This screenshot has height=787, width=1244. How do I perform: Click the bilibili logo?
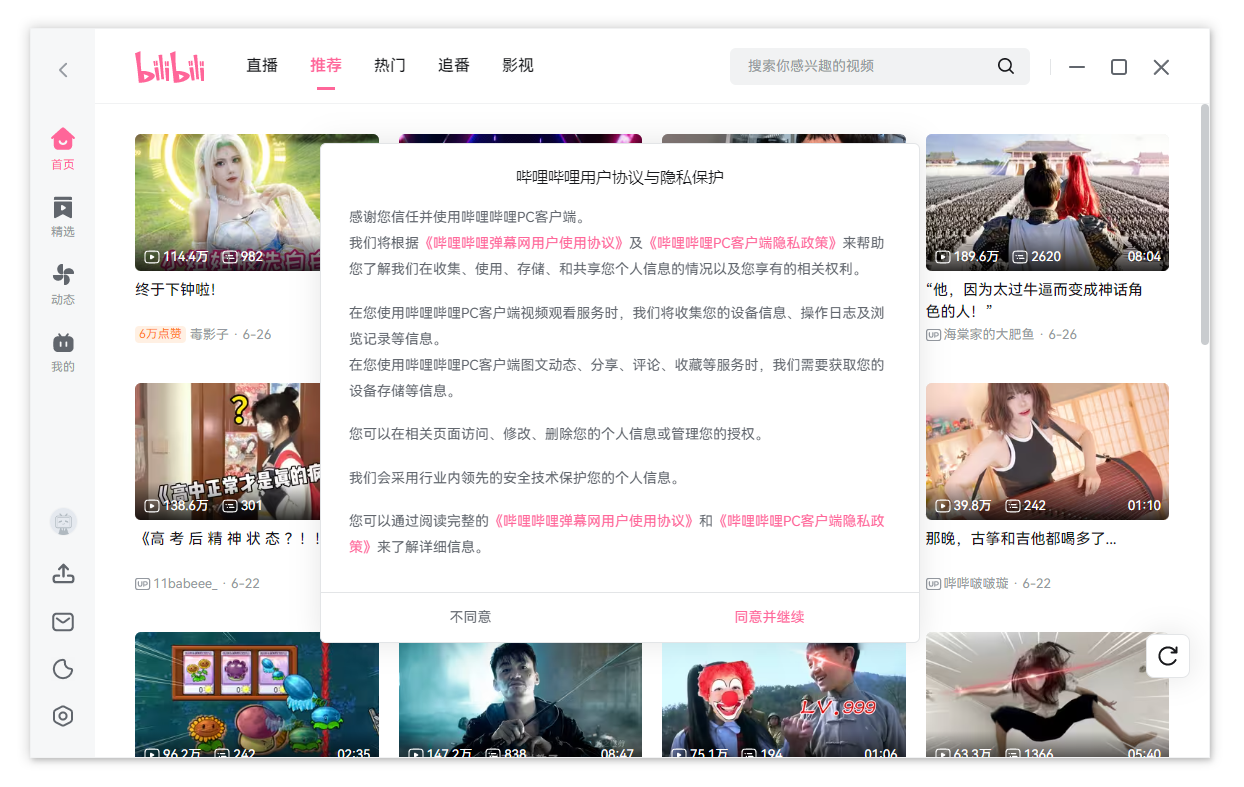point(170,66)
